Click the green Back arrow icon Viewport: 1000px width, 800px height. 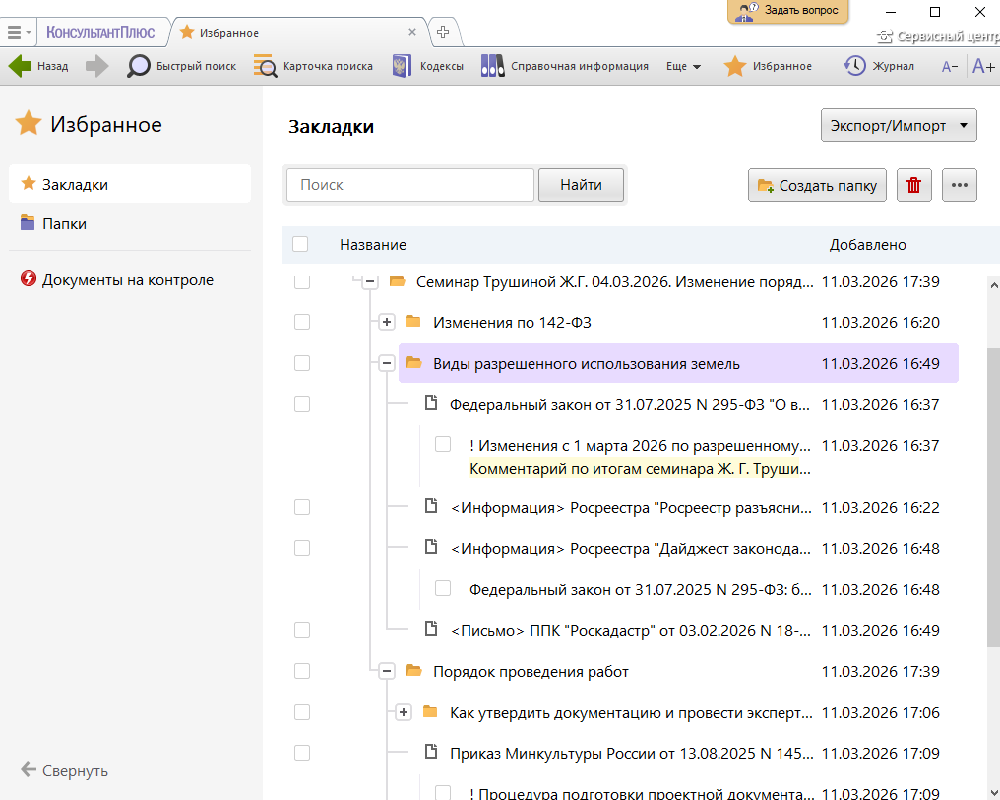(x=20, y=66)
